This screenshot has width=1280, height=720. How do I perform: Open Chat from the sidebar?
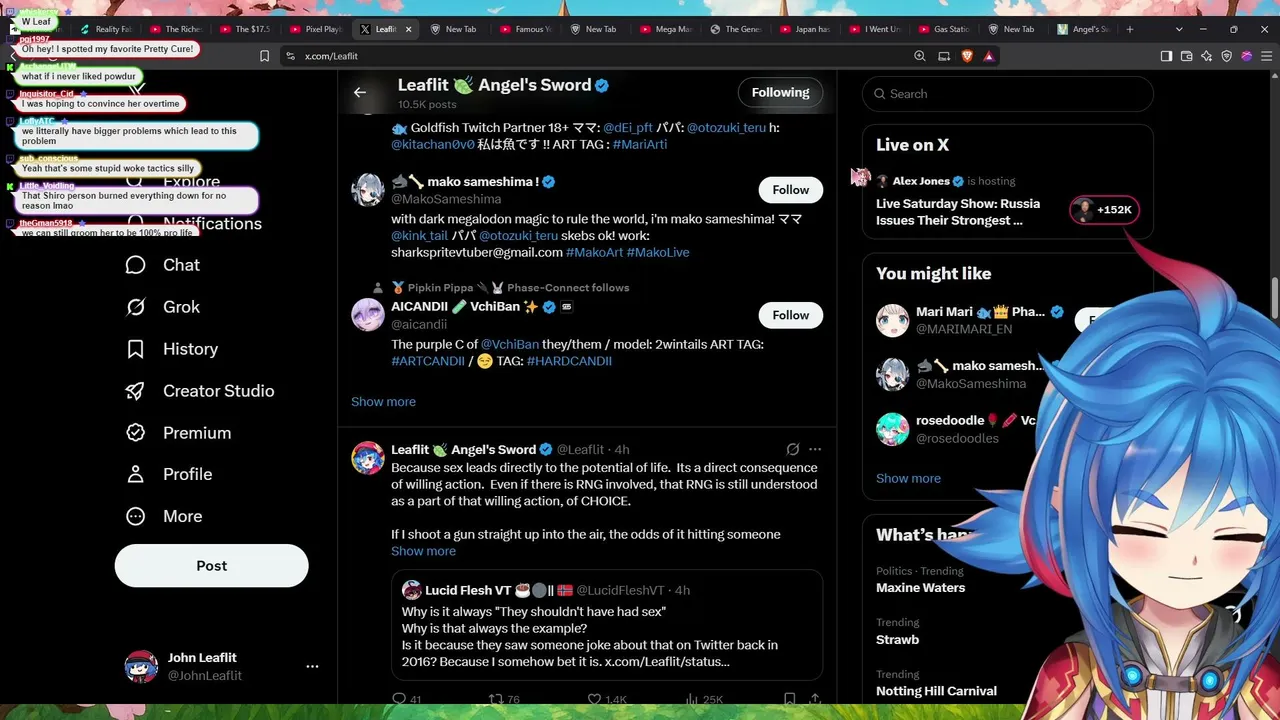163,265
